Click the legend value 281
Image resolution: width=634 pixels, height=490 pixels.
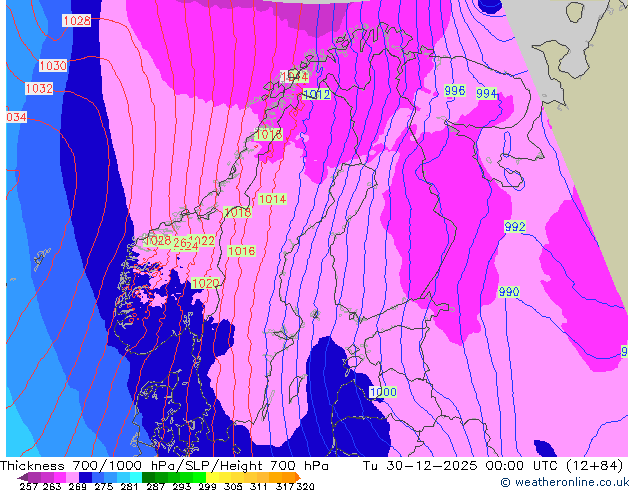click(129, 486)
